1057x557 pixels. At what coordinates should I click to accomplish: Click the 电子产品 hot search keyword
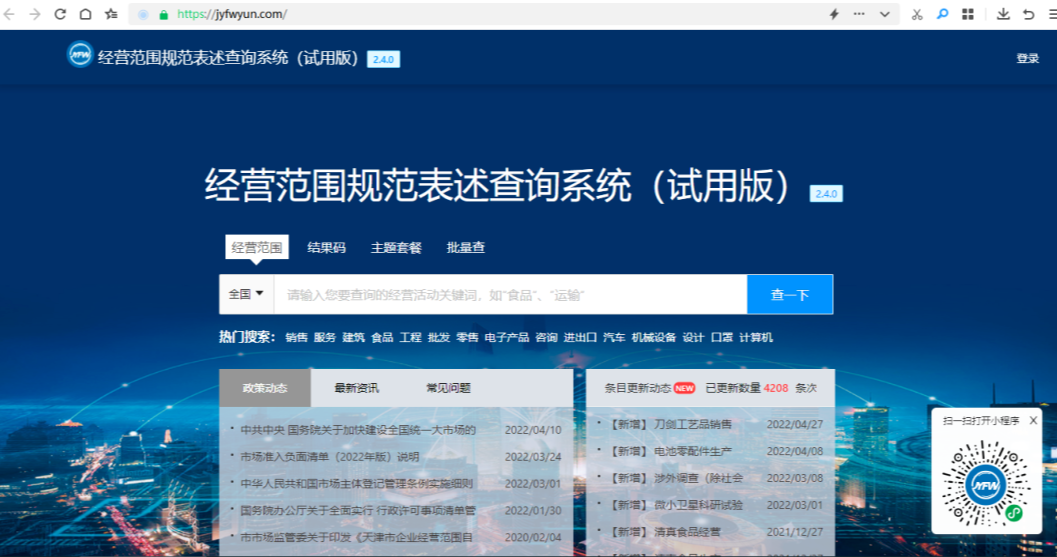coord(506,337)
